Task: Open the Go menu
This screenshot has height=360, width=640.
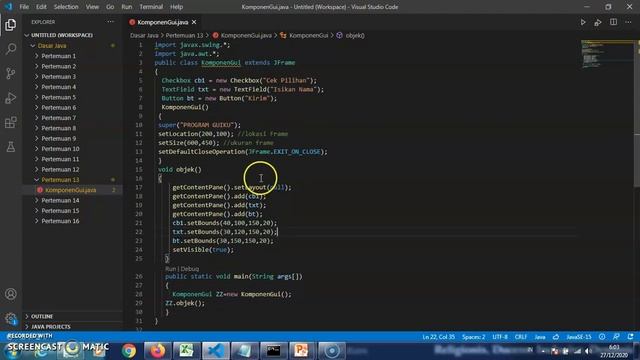Action: click(x=110, y=7)
